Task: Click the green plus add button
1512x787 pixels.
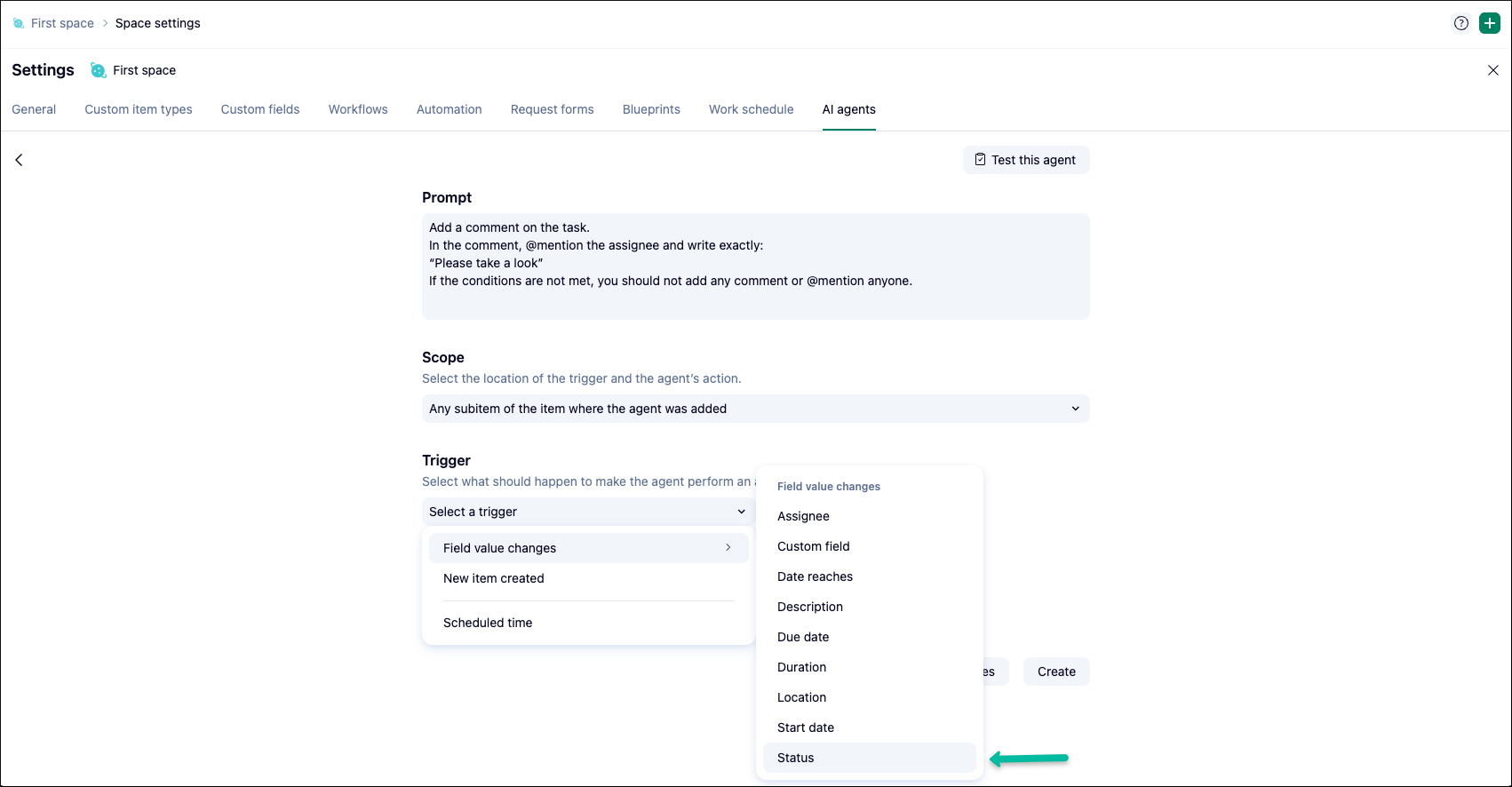Action: point(1490,24)
